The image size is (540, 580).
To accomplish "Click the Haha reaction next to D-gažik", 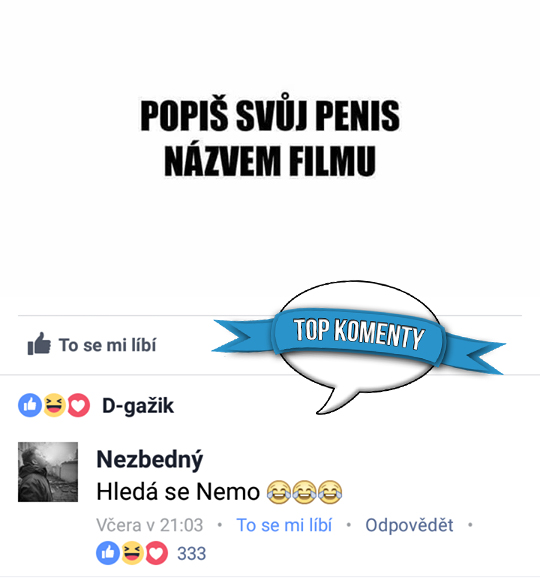I will click(x=54, y=405).
